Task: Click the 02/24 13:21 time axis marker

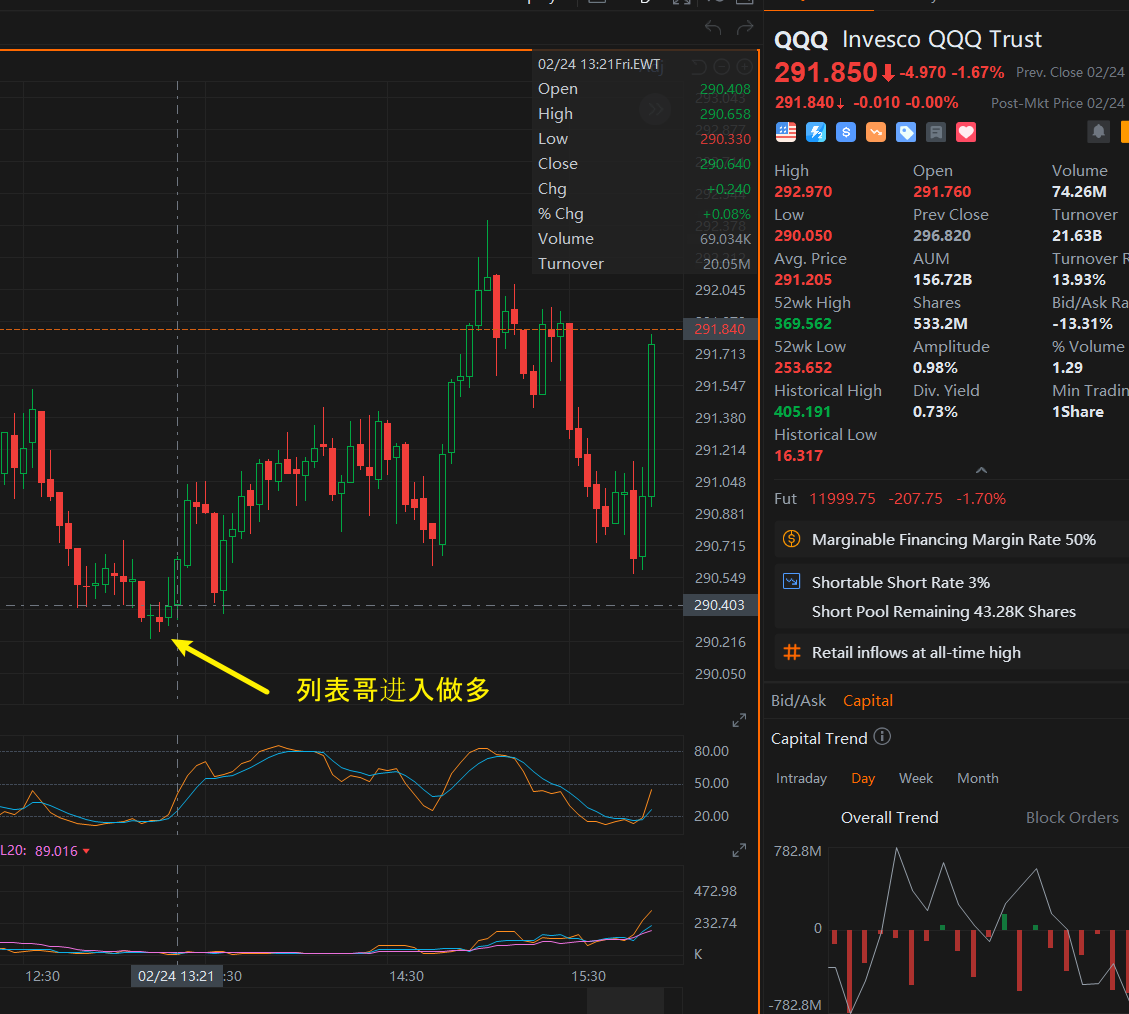Action: 176,976
